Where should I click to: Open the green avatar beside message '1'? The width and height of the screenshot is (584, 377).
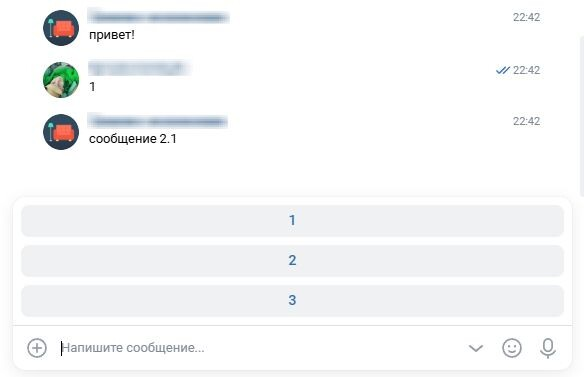tap(61, 80)
